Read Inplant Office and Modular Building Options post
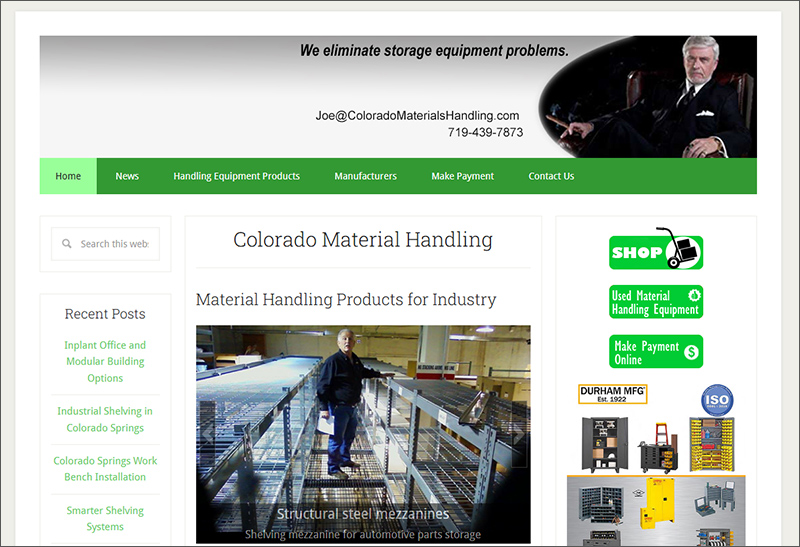This screenshot has height=547, width=800. [x=105, y=361]
